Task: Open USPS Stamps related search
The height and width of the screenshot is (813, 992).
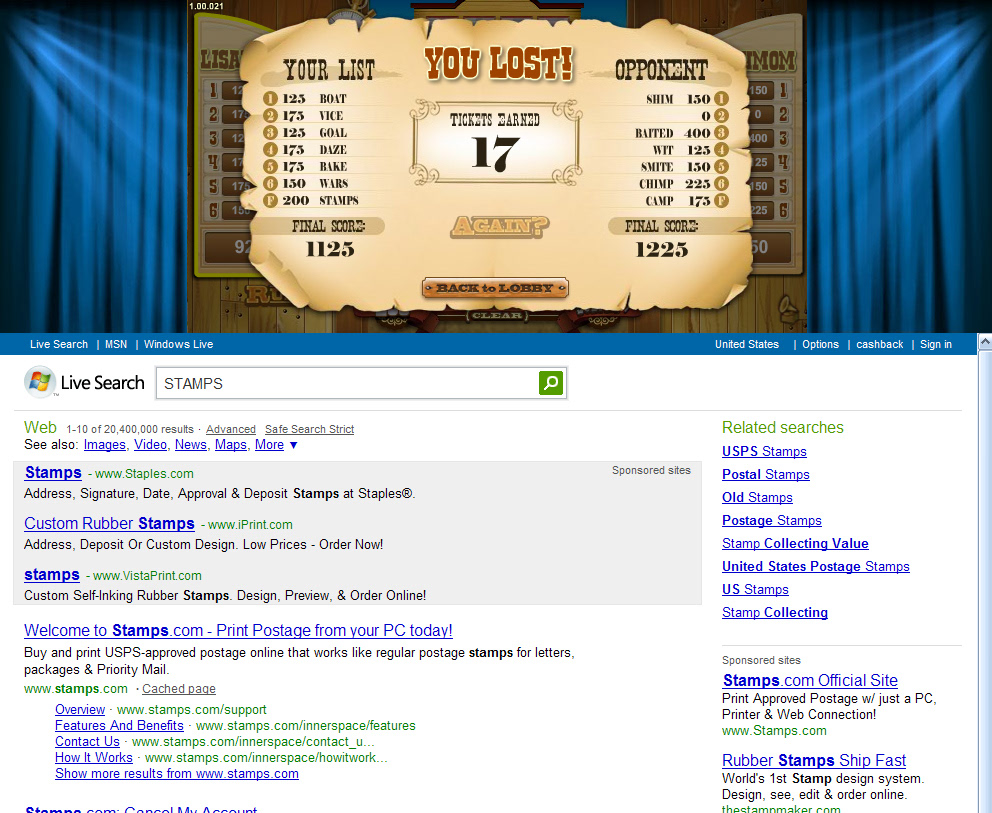Action: (764, 451)
